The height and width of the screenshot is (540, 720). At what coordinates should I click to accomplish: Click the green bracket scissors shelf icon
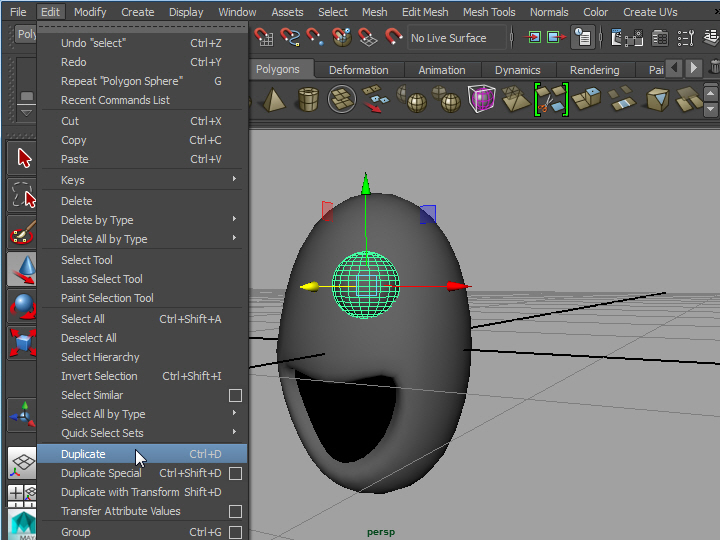[551, 99]
